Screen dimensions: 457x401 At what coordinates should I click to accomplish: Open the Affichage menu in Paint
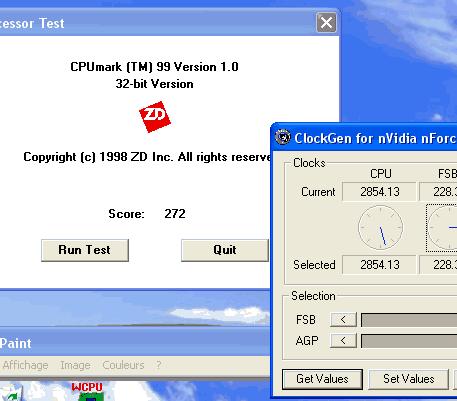click(25, 365)
